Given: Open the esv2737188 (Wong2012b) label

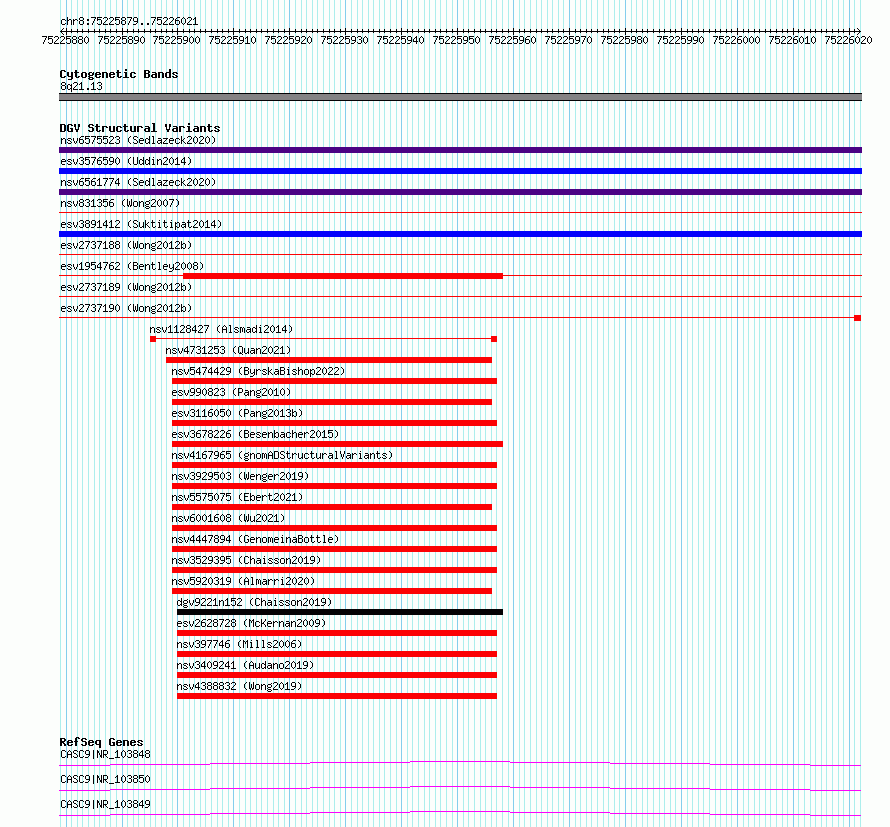Looking at the screenshot, I should tap(126, 245).
